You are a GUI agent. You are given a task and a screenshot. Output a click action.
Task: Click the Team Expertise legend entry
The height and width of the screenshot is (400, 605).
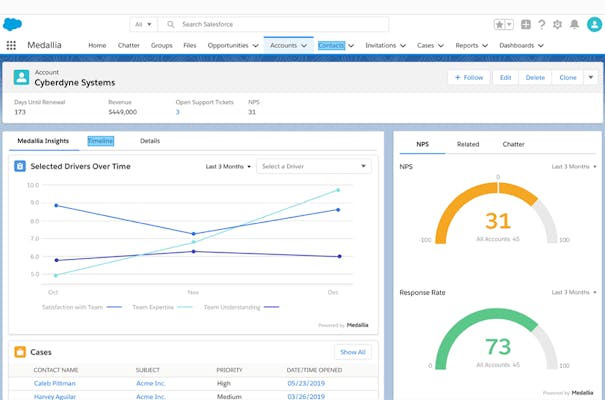pyautogui.click(x=162, y=307)
